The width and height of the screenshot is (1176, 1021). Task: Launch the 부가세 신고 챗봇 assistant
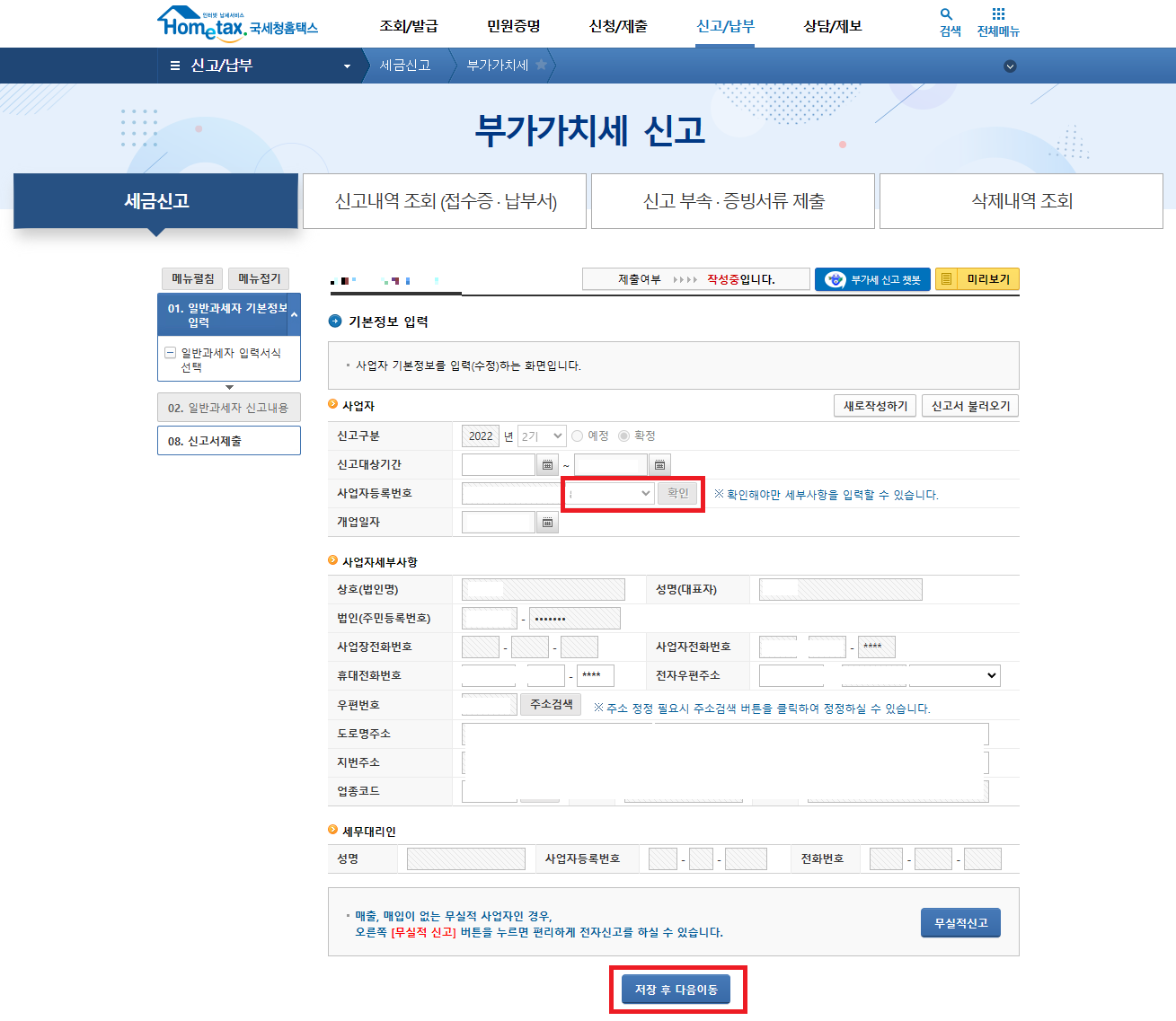pyautogui.click(x=871, y=278)
